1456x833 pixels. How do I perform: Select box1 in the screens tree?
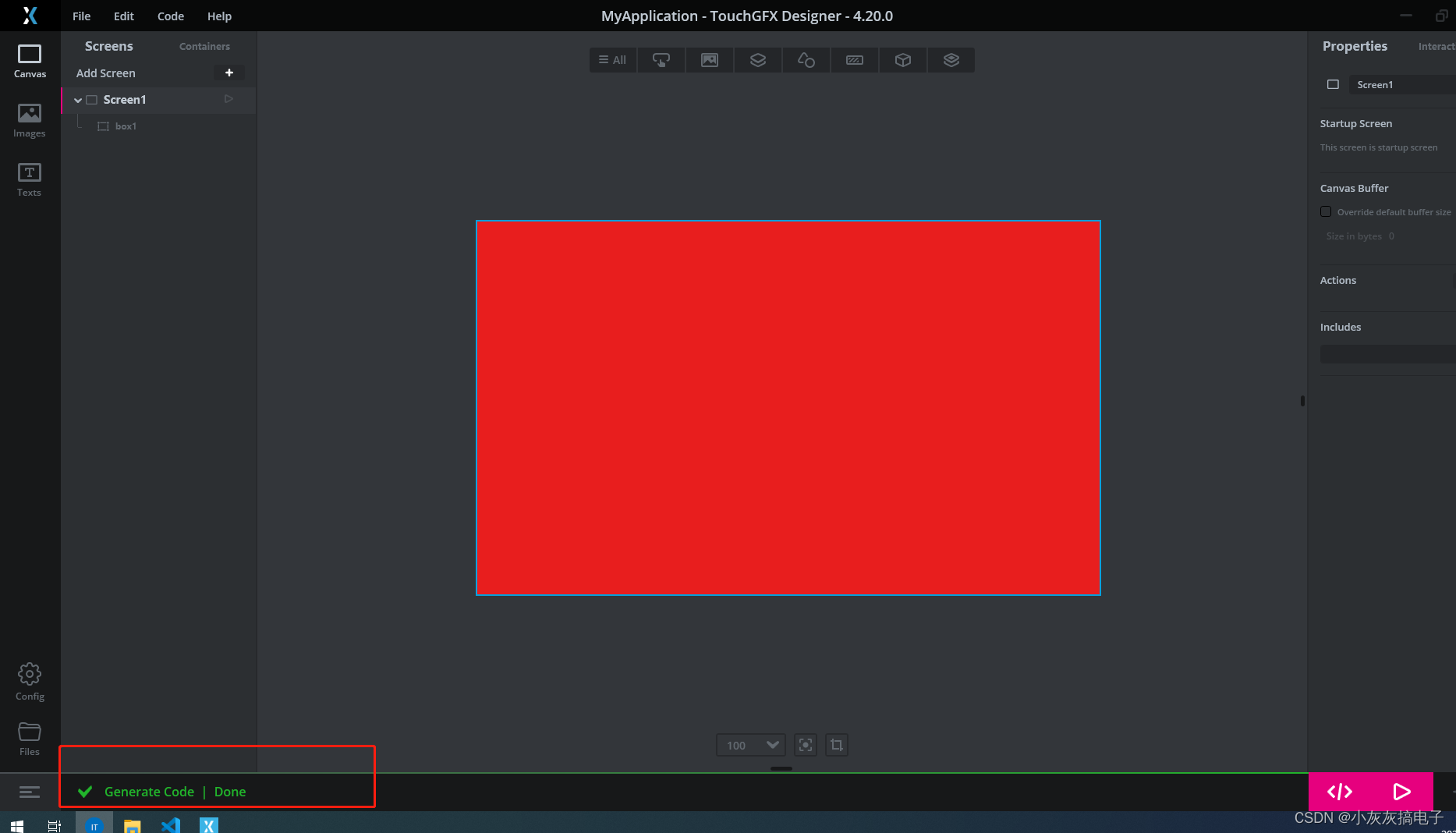[x=126, y=126]
